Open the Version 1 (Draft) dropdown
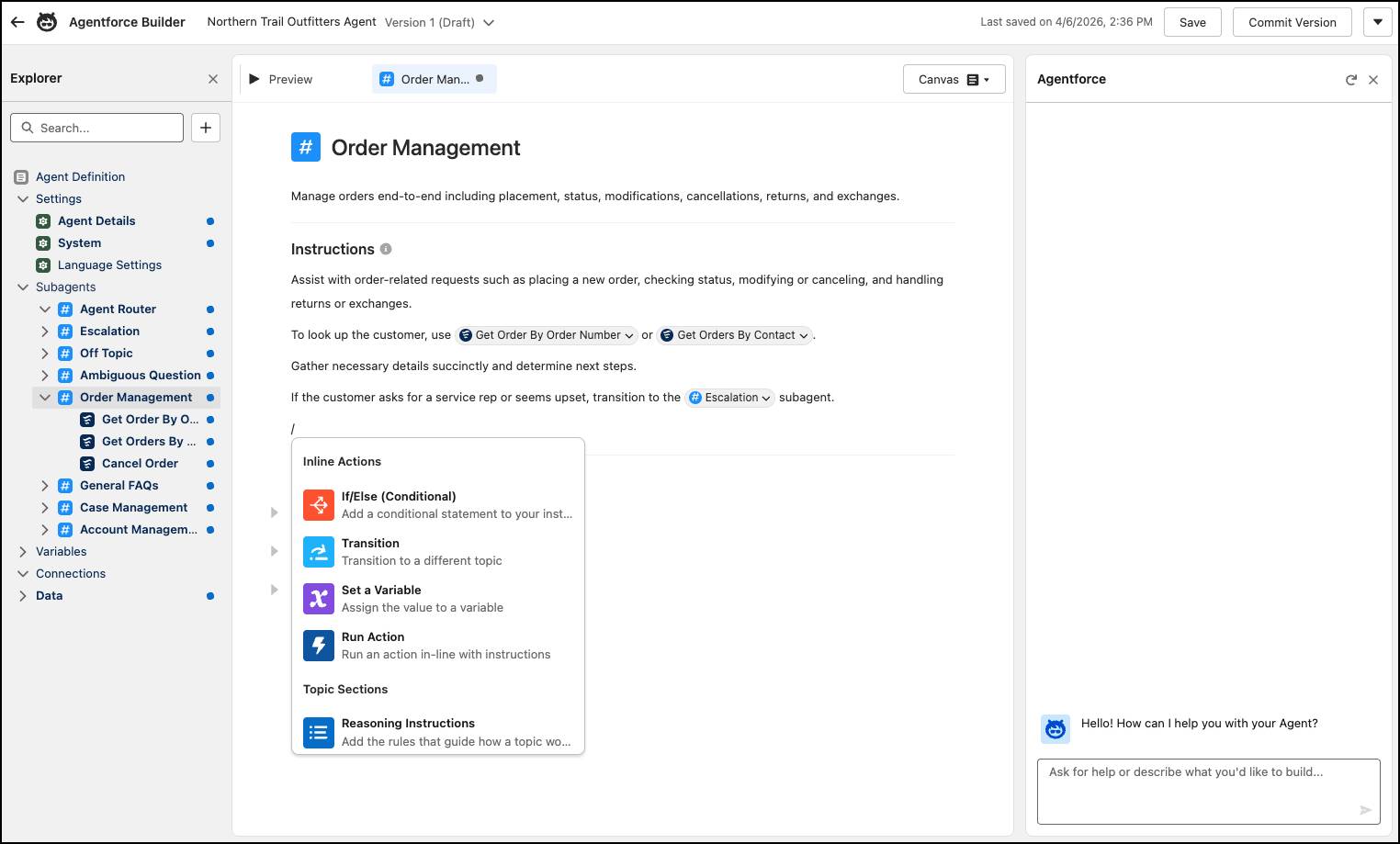Viewport: 1400px width, 844px height. (x=489, y=23)
